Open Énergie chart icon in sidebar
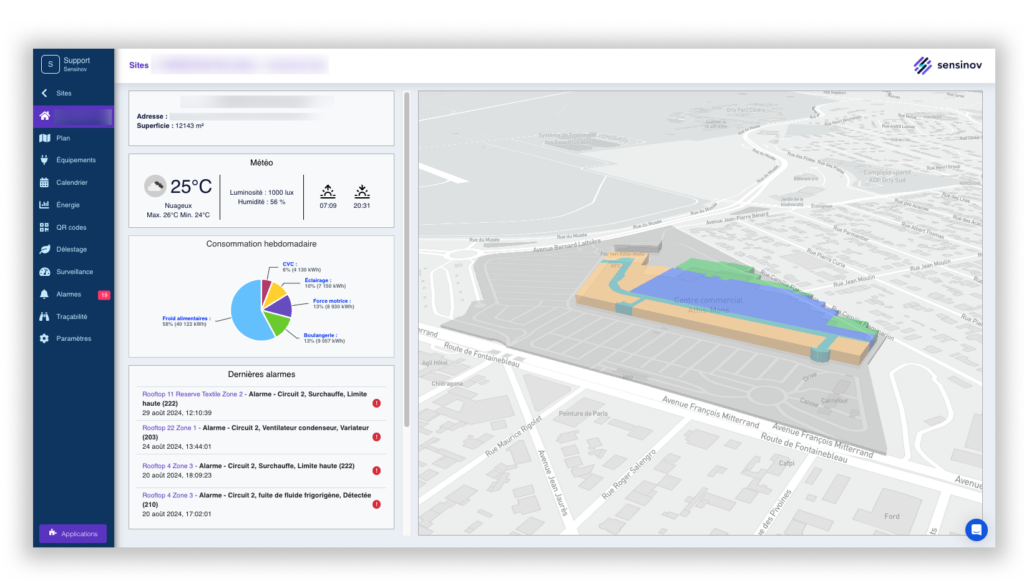 click(44, 205)
